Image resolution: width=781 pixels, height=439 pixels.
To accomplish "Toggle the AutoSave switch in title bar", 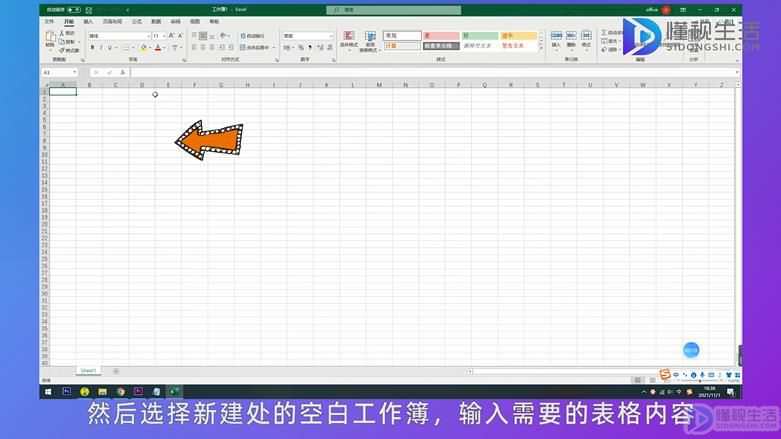I will 74,9.
